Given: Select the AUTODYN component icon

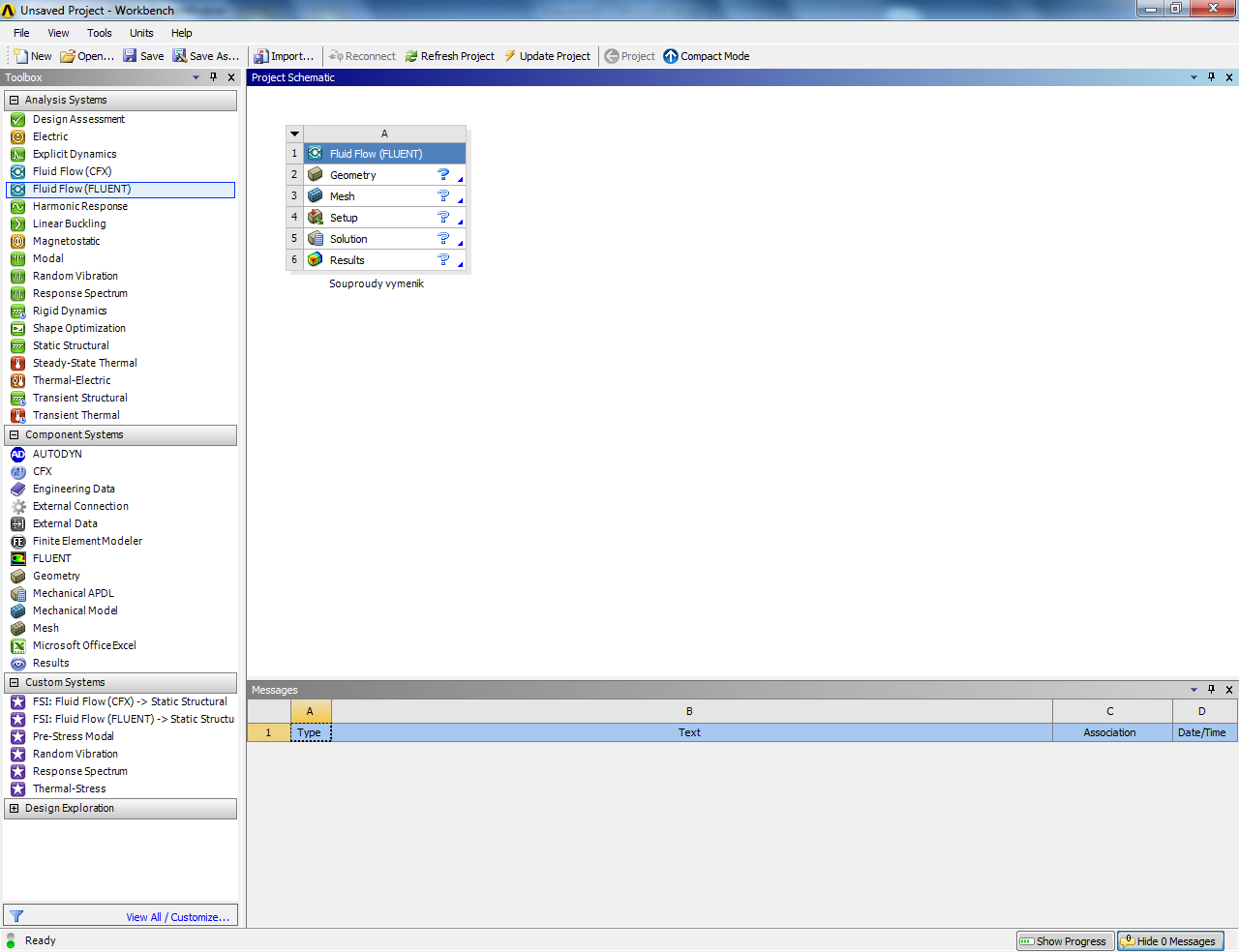Looking at the screenshot, I should (17, 454).
